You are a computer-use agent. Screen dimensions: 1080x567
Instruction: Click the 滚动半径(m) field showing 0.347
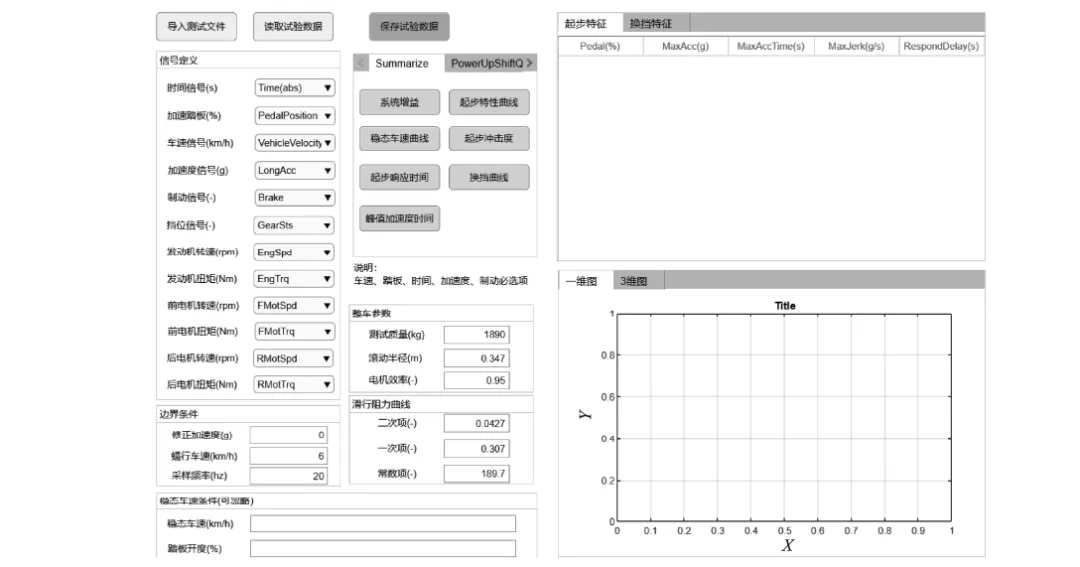[x=477, y=358]
